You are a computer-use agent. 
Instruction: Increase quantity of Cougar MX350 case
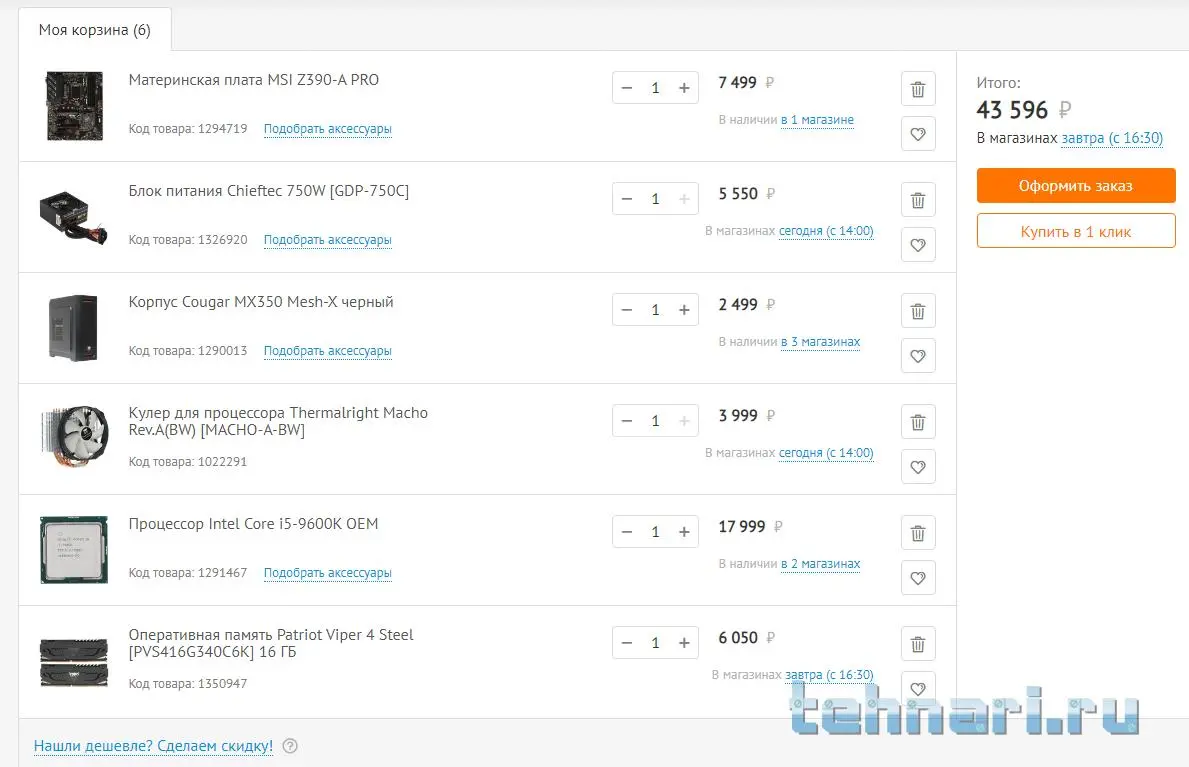pos(684,310)
